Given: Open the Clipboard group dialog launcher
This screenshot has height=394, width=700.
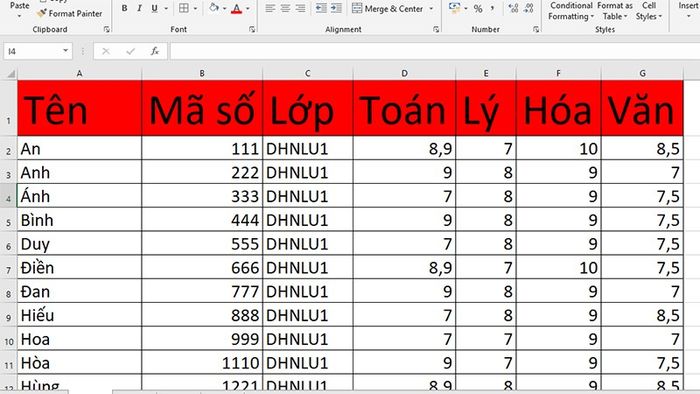Looking at the screenshot, I should (106, 29).
